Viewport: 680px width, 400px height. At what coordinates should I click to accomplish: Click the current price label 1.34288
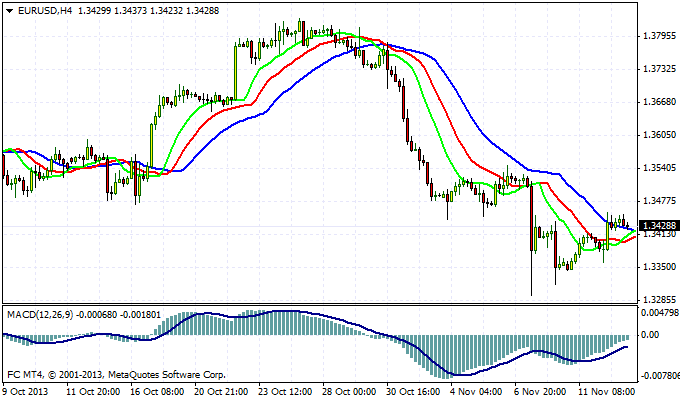(x=659, y=226)
